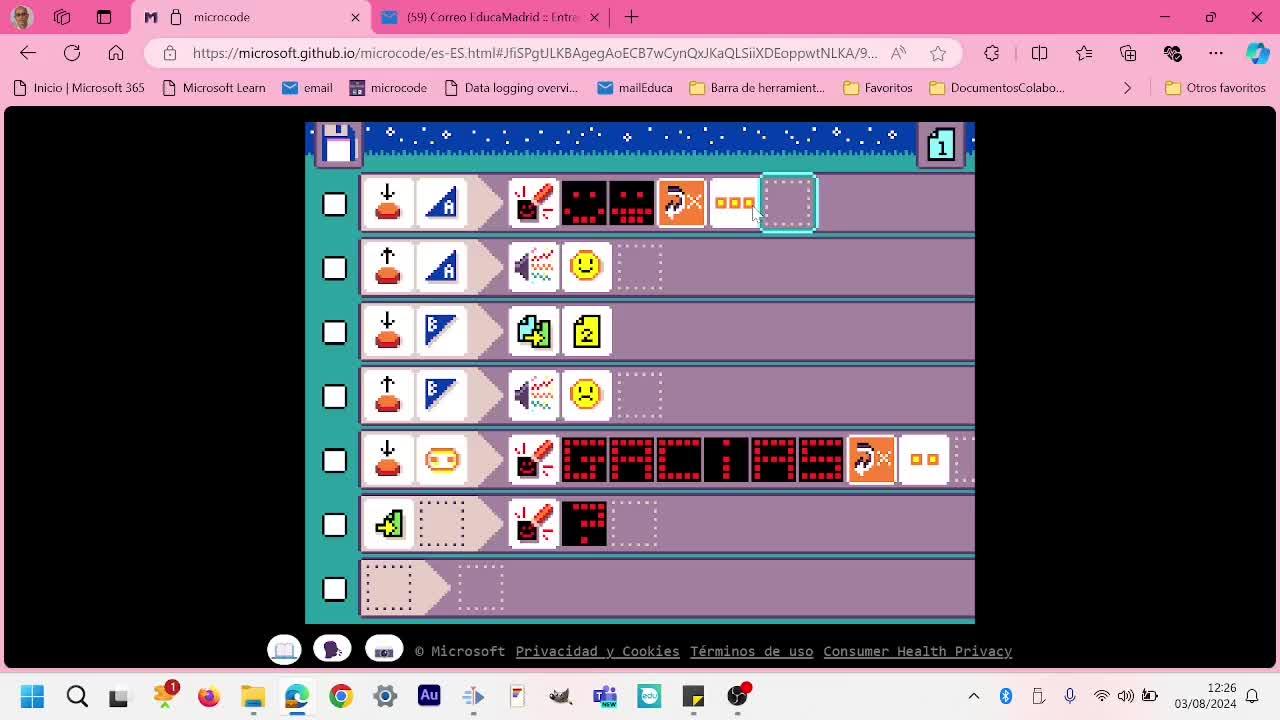Click the green page-start trigger tile

pyautogui.click(x=388, y=524)
